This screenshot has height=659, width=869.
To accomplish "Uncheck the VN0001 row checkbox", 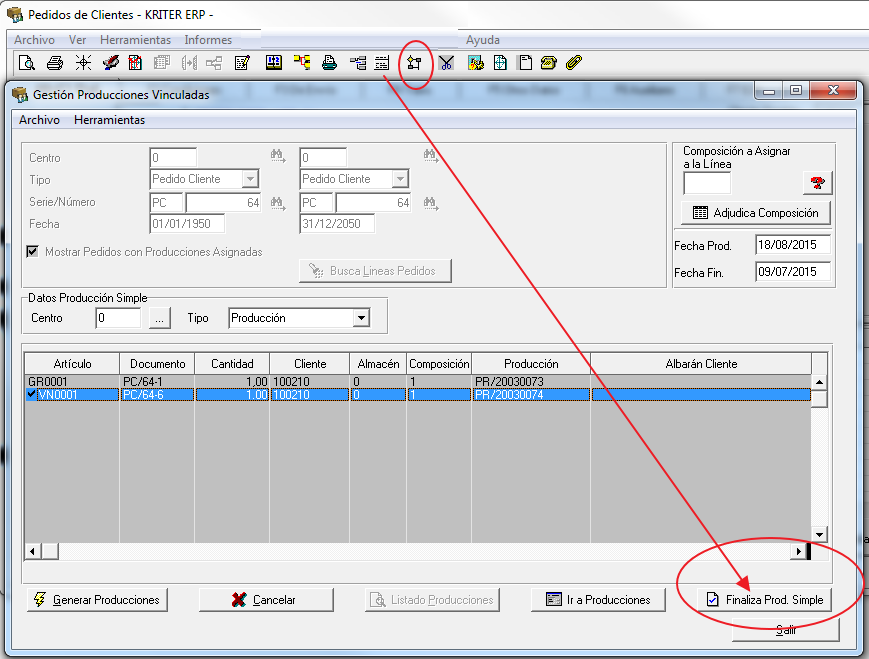I will tap(32, 394).
